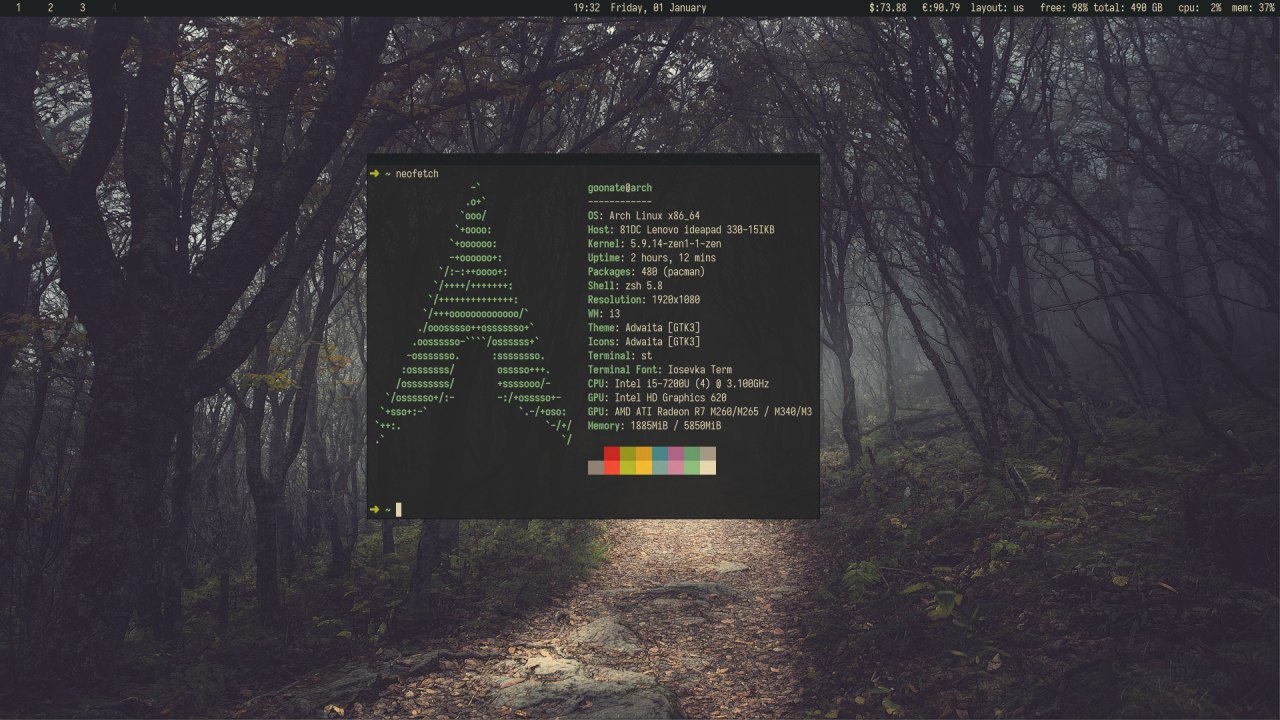Click the Terminal Font: Iosevka Term line
The image size is (1280, 720).
pos(660,370)
